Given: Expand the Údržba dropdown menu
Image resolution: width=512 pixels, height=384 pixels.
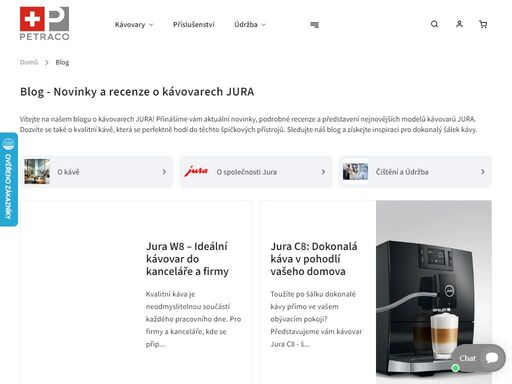Looking at the screenshot, I should pos(250,25).
